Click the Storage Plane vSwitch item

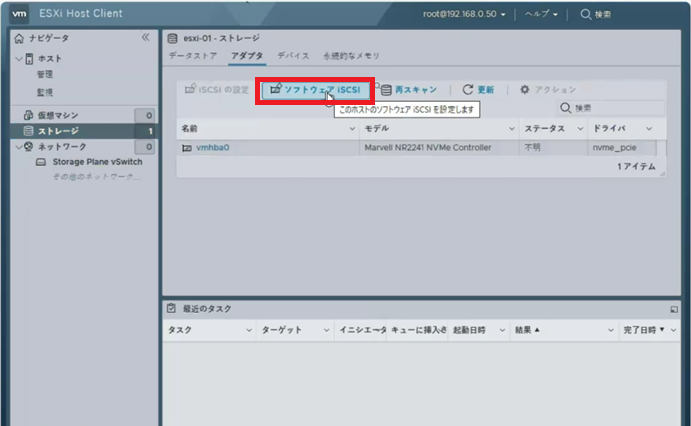(x=95, y=161)
